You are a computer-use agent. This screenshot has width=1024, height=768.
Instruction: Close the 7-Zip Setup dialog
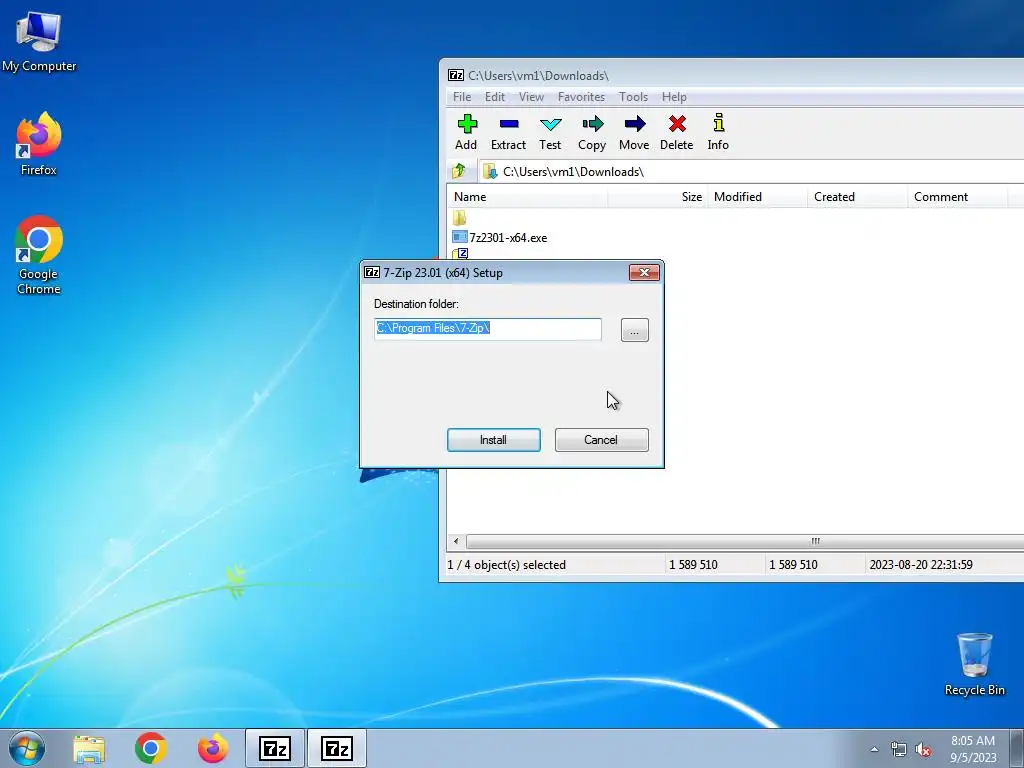point(644,272)
